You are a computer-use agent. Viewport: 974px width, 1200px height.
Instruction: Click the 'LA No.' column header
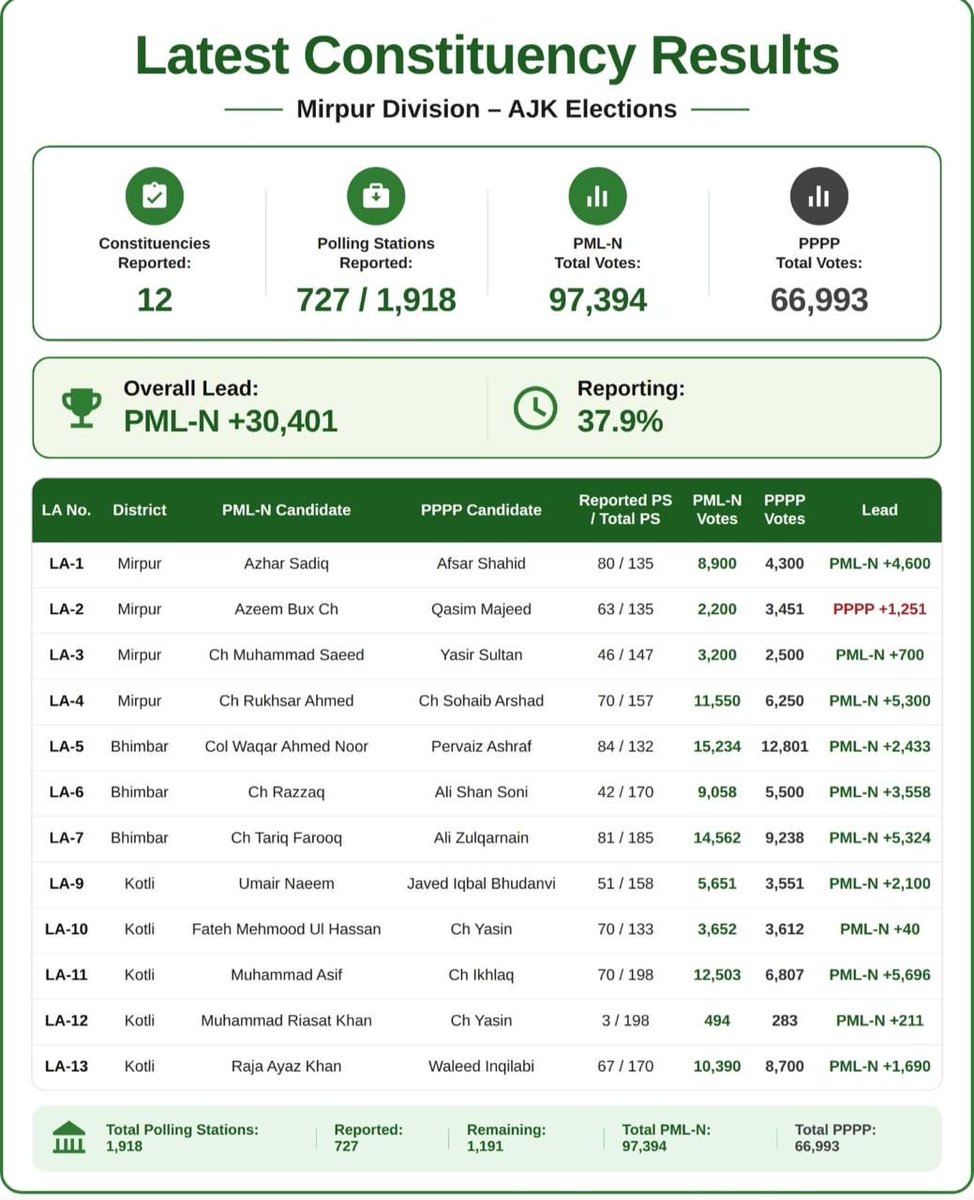pyautogui.click(x=66, y=510)
